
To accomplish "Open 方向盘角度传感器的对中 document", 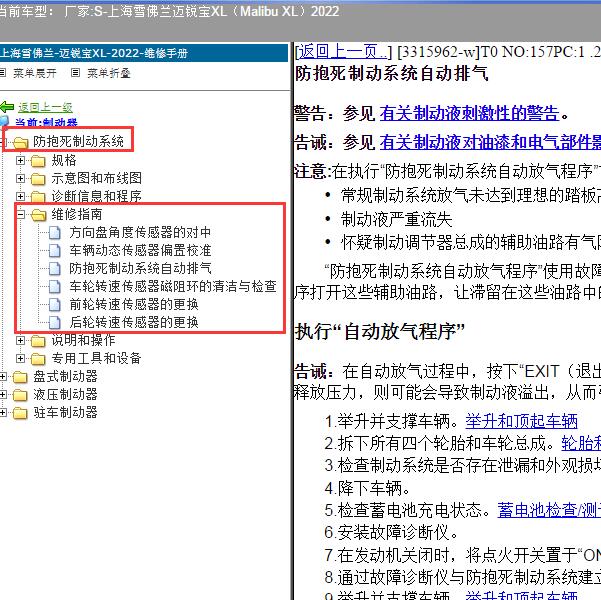I will pyautogui.click(x=140, y=232).
